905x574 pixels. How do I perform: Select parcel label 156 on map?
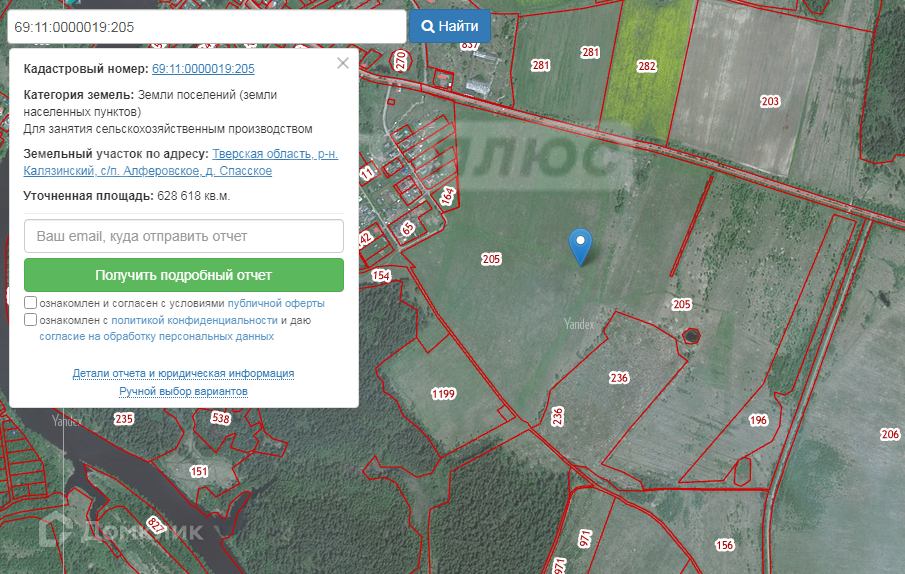[x=724, y=545]
